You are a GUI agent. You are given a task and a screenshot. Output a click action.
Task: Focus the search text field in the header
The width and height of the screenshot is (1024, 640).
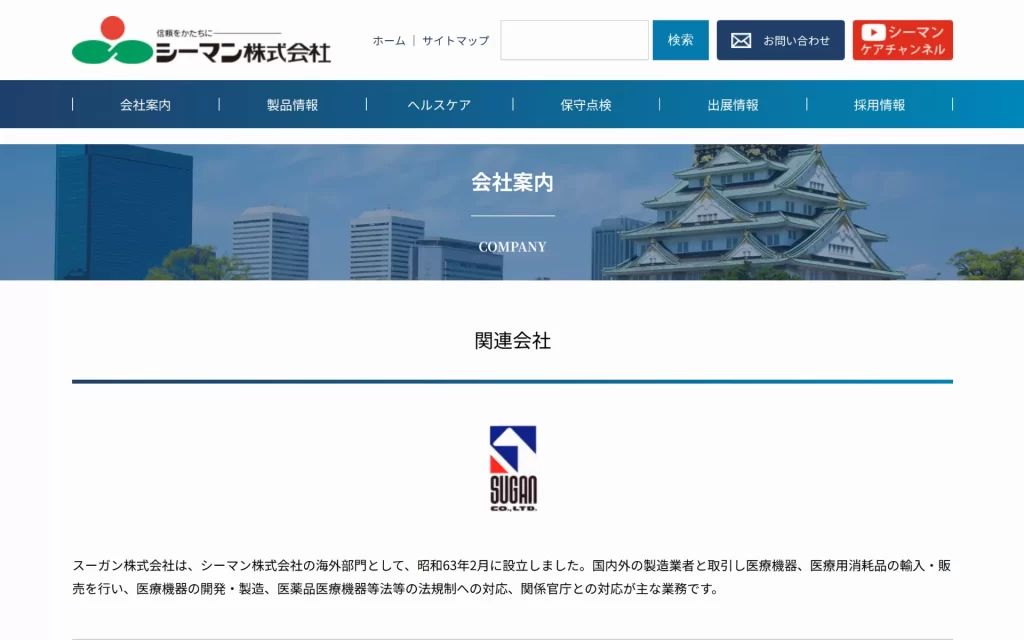click(x=574, y=40)
